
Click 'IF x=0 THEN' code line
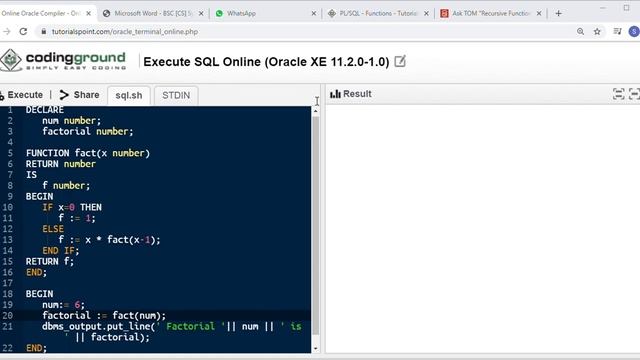(72, 207)
